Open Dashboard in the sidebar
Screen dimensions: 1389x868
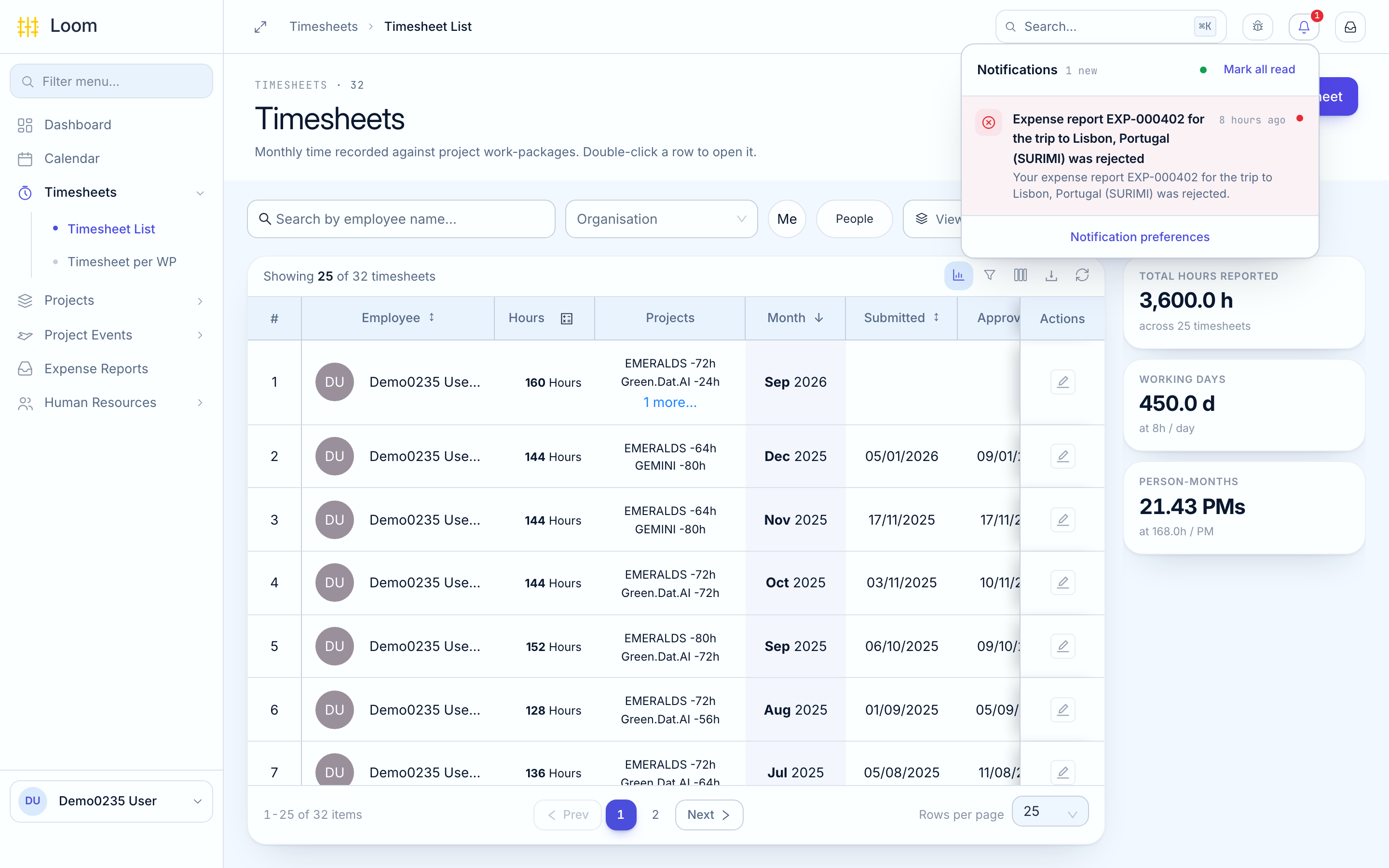coord(111,124)
